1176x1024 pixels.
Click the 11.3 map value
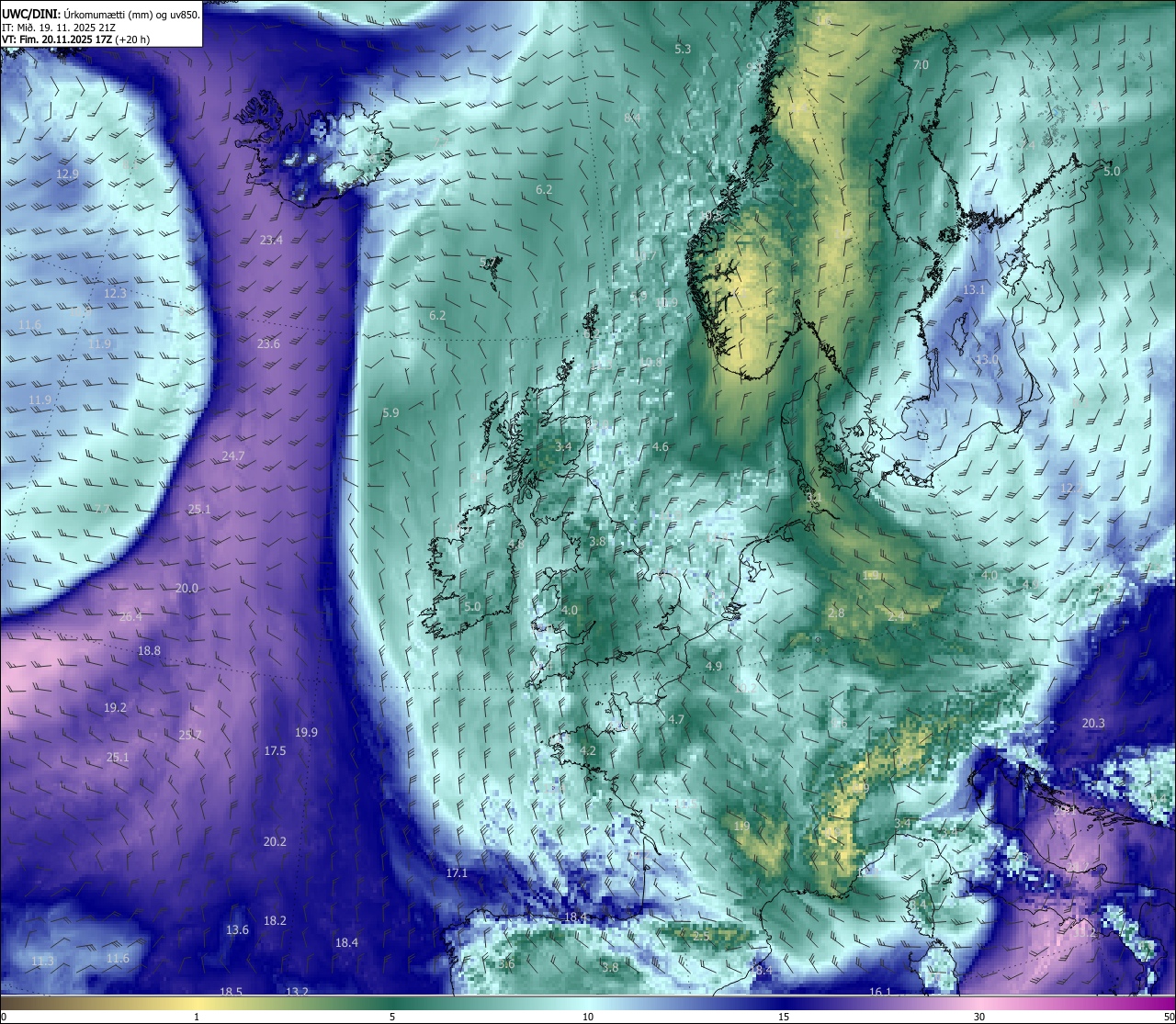42,962
